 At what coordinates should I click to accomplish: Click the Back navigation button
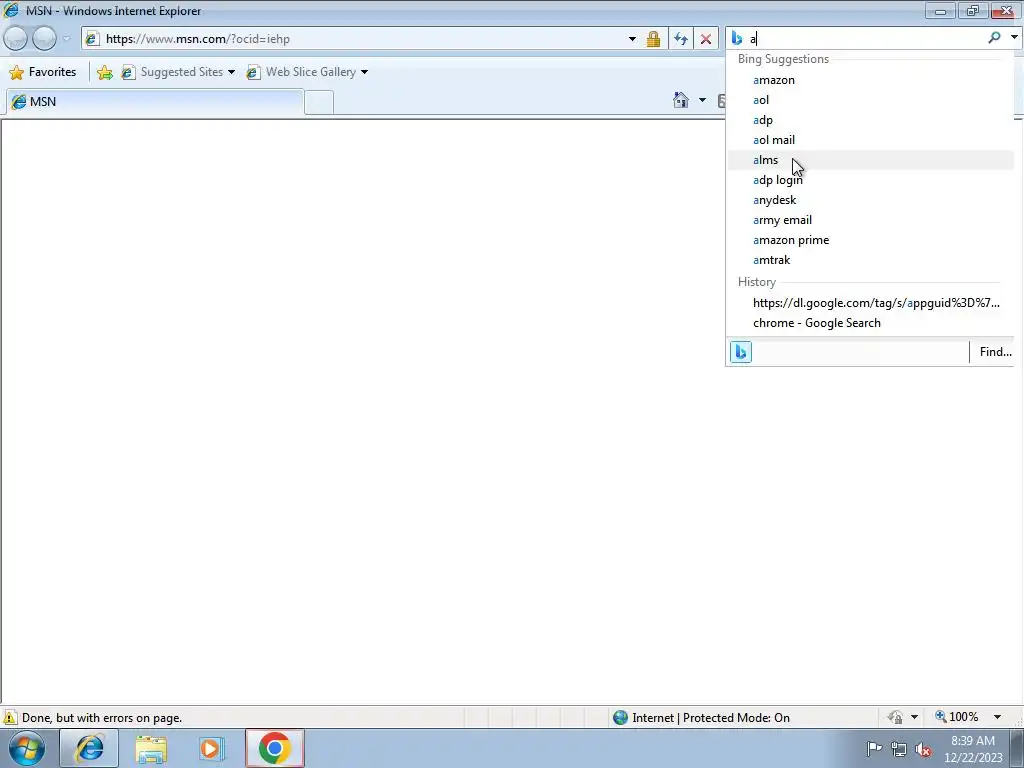(x=16, y=39)
